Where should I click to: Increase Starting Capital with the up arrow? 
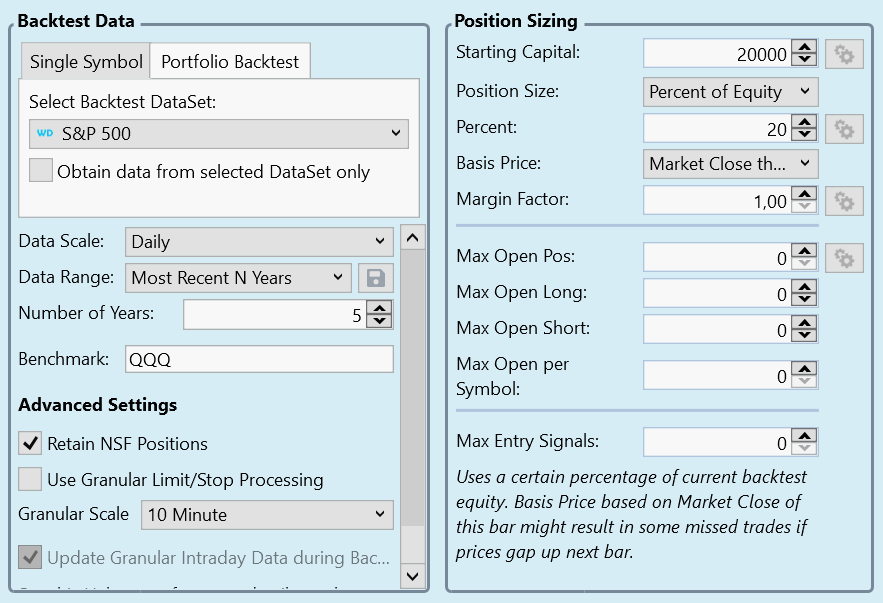[804, 47]
